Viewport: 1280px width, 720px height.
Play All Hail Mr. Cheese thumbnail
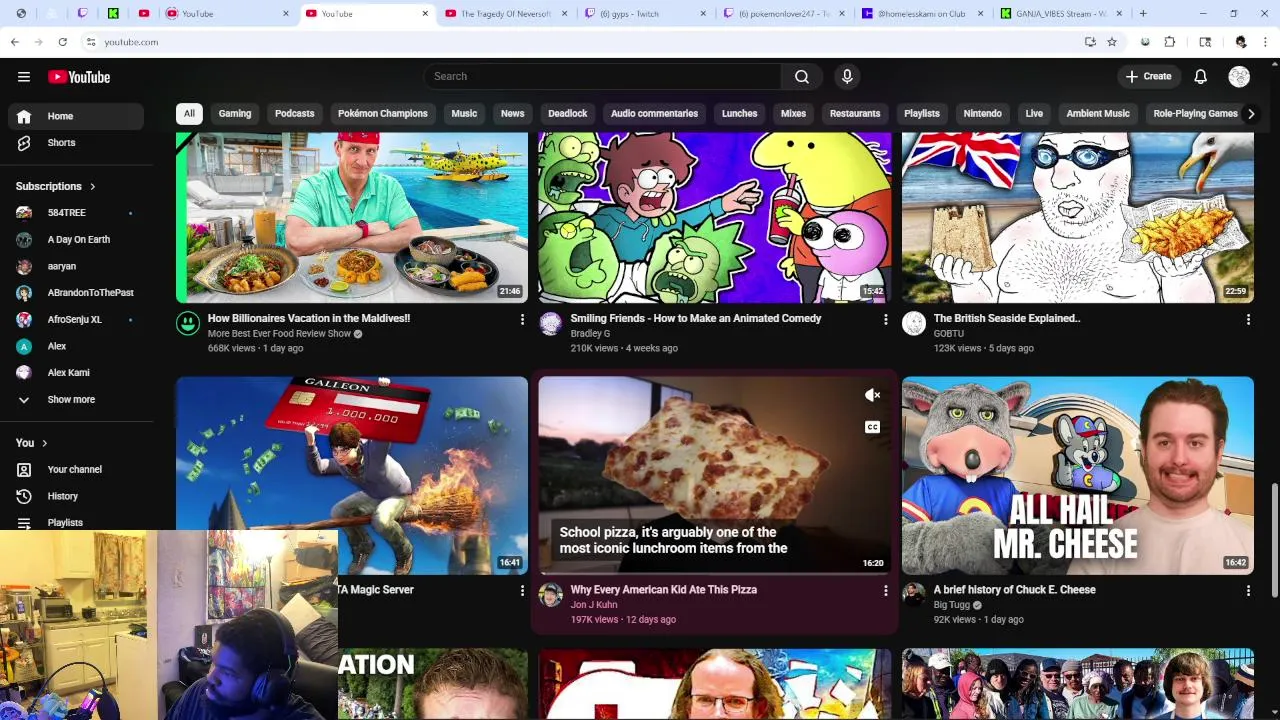point(1078,475)
